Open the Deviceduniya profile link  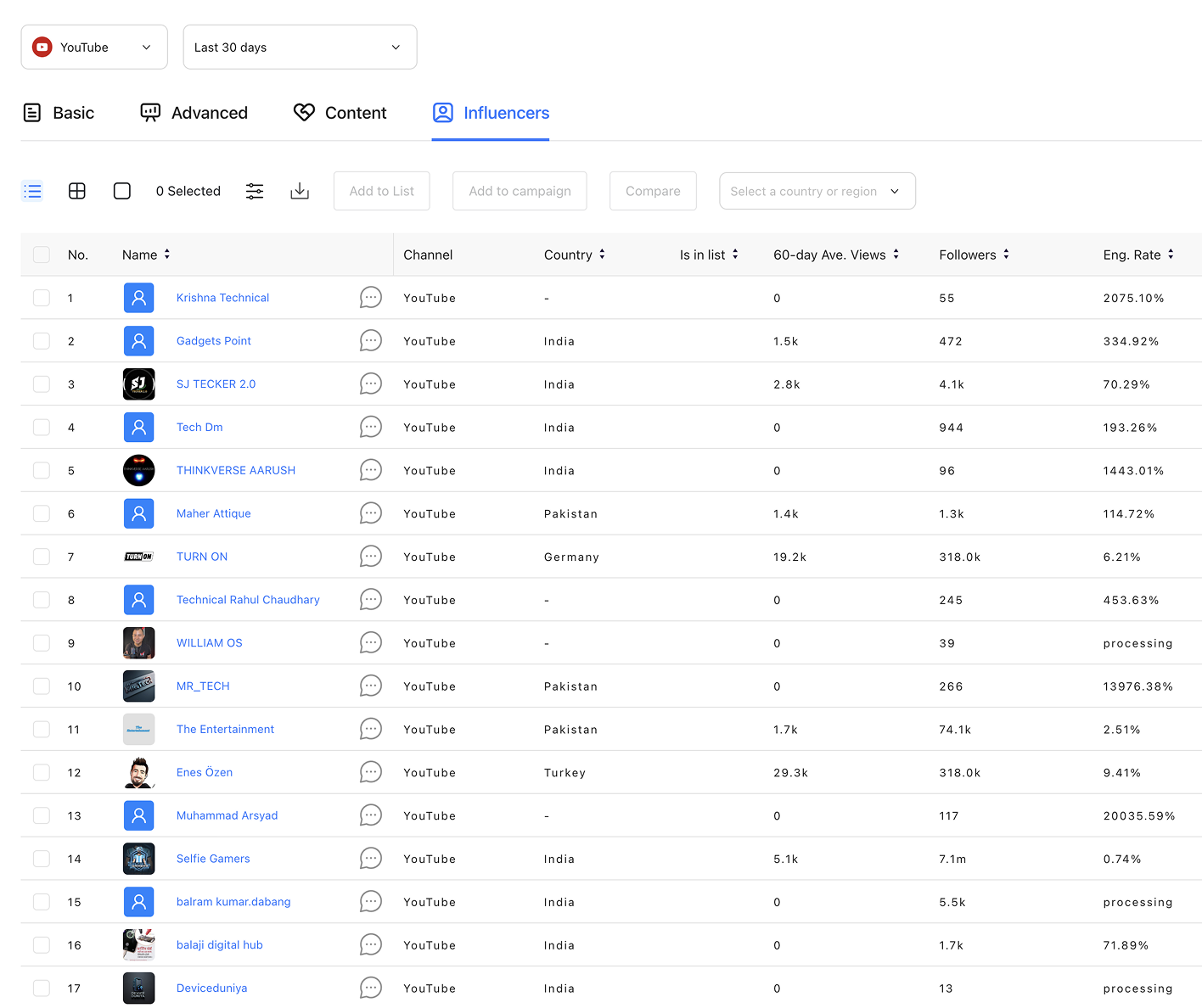click(211, 988)
